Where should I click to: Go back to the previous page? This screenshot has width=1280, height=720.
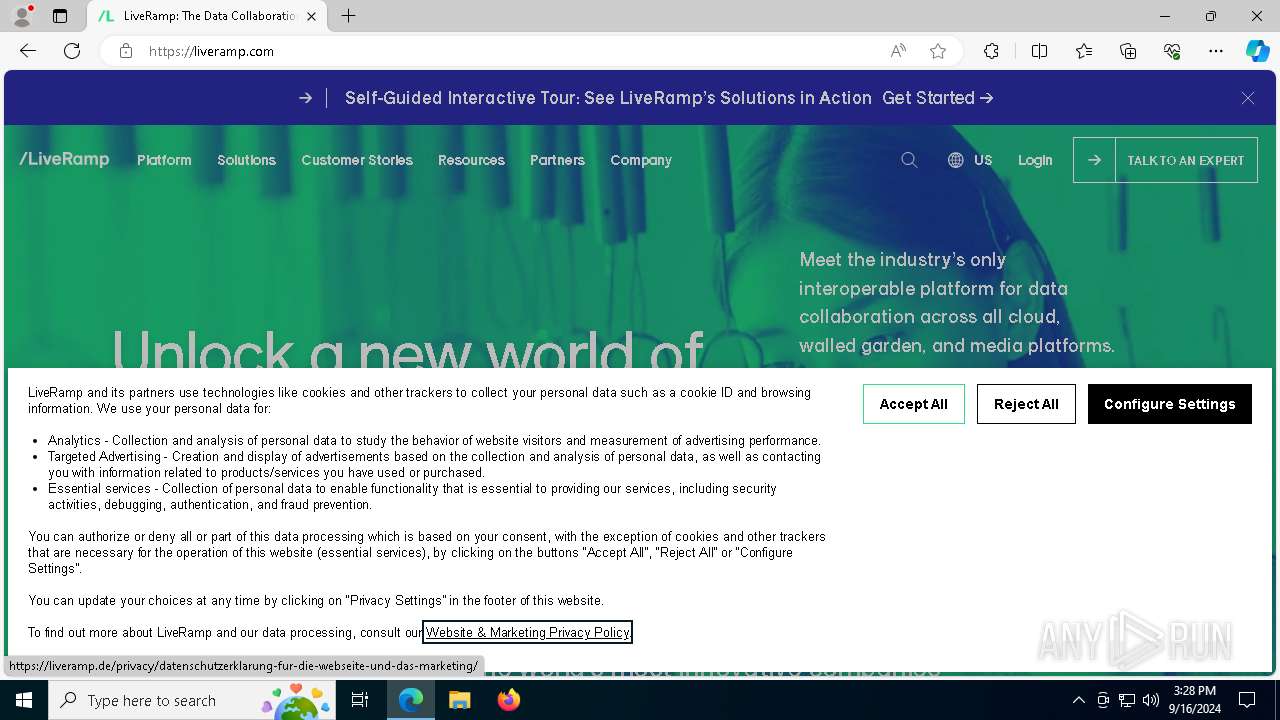click(x=28, y=51)
